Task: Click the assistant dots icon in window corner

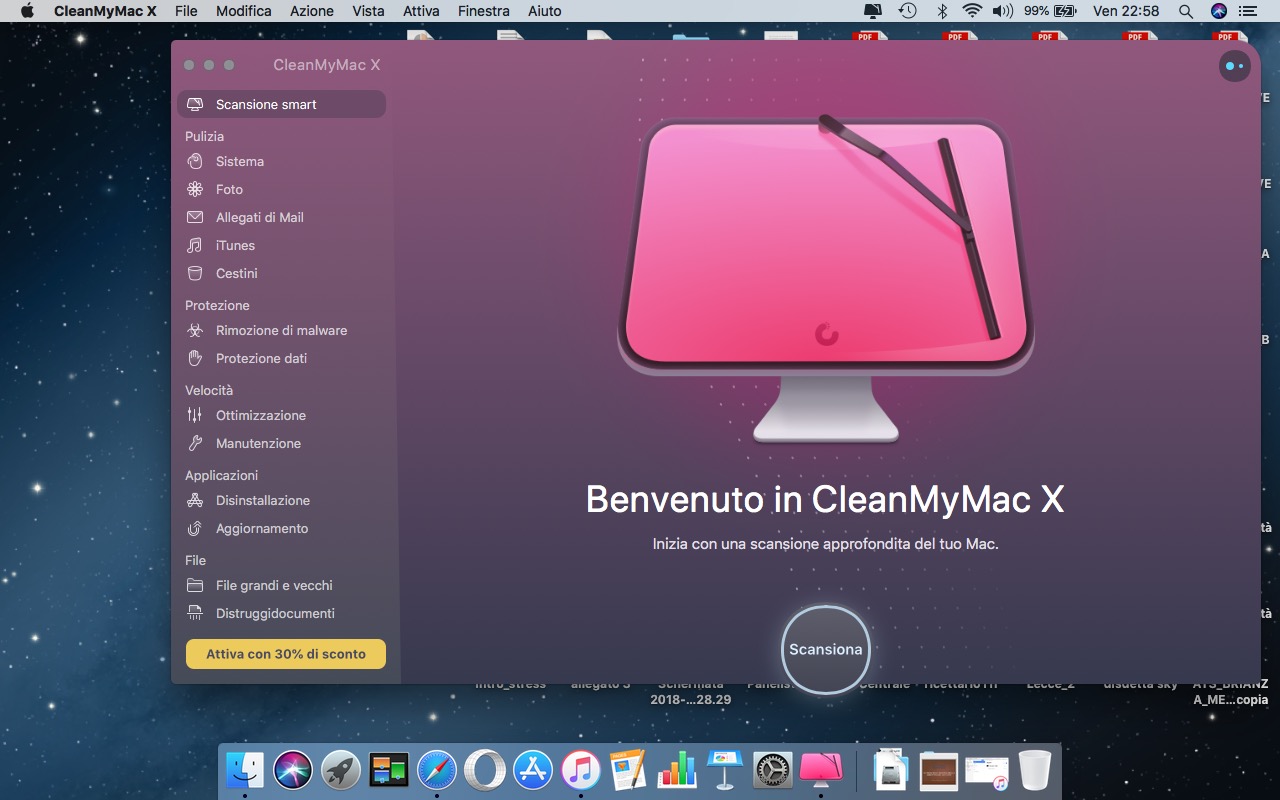Action: tap(1235, 66)
